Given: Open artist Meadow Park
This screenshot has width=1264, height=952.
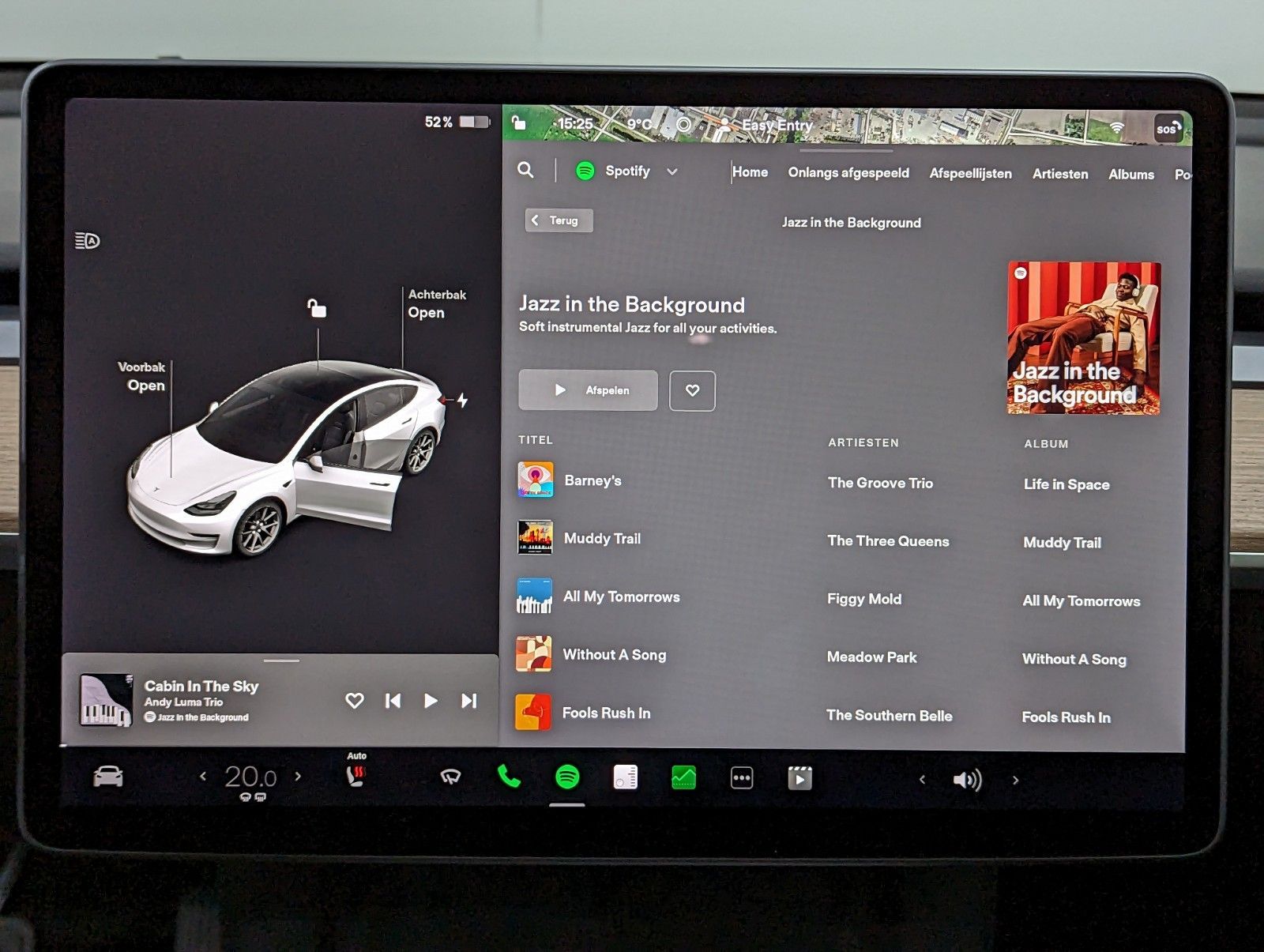Looking at the screenshot, I should tap(871, 657).
